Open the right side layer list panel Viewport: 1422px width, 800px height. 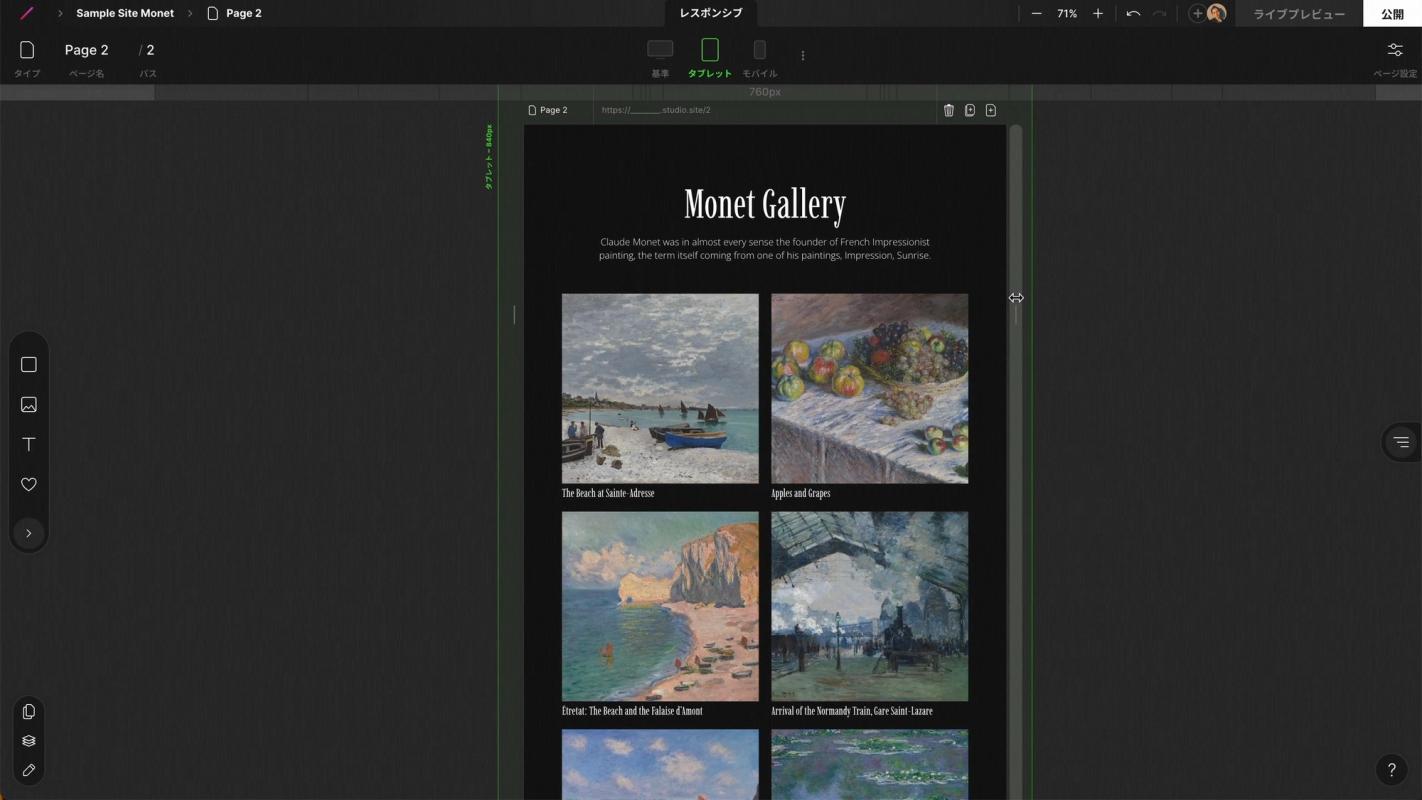coord(1401,442)
